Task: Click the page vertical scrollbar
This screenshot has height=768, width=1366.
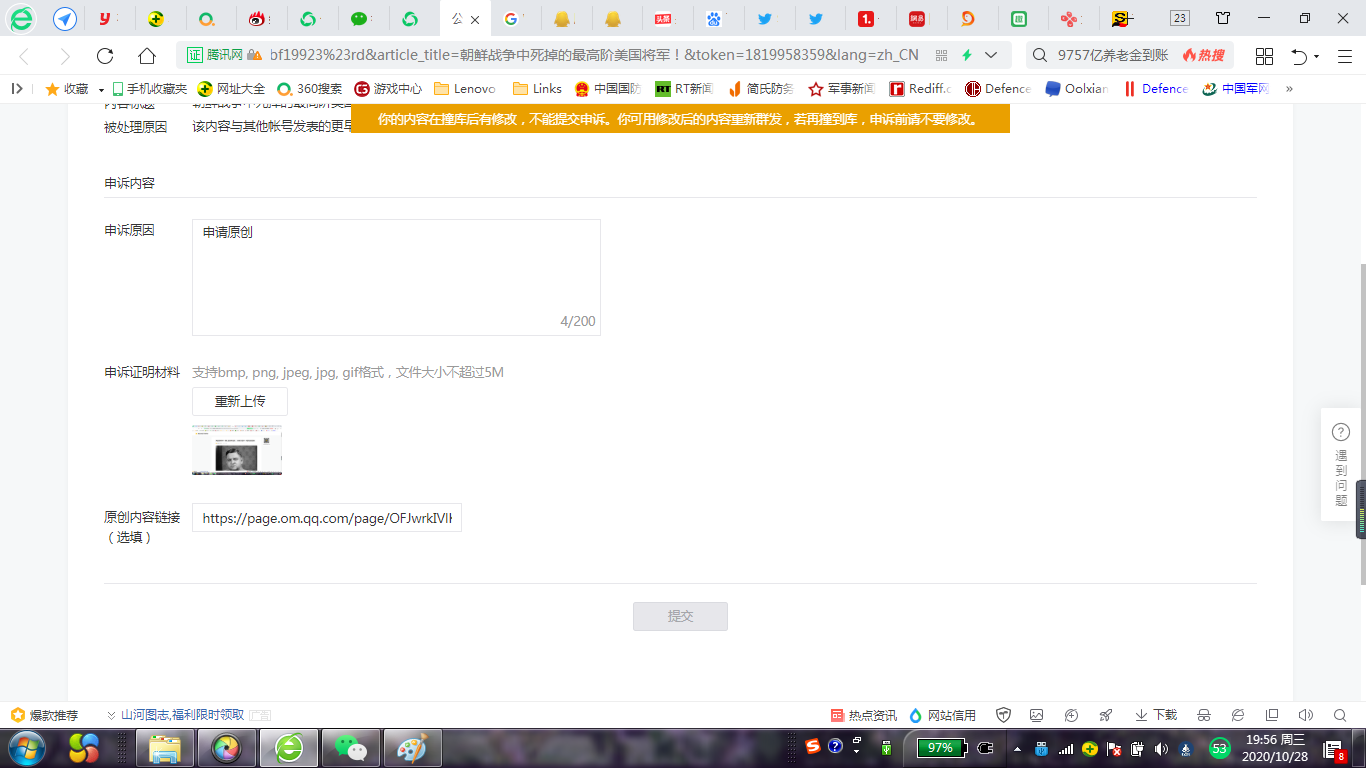Action: coord(1360,425)
